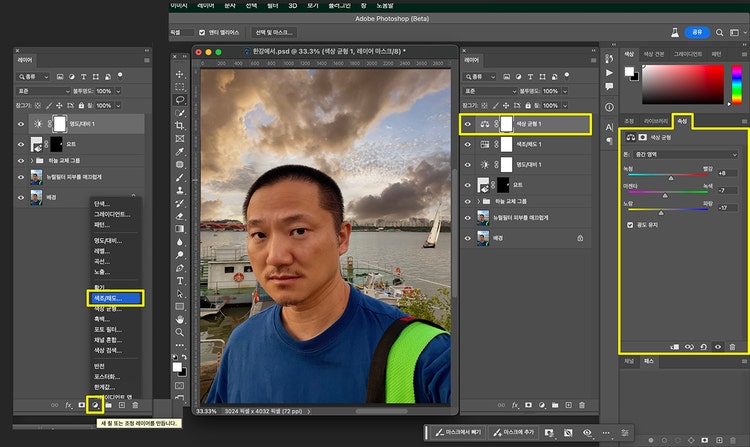
Task: Click trash icon in Properties panel
Action: tap(732, 346)
